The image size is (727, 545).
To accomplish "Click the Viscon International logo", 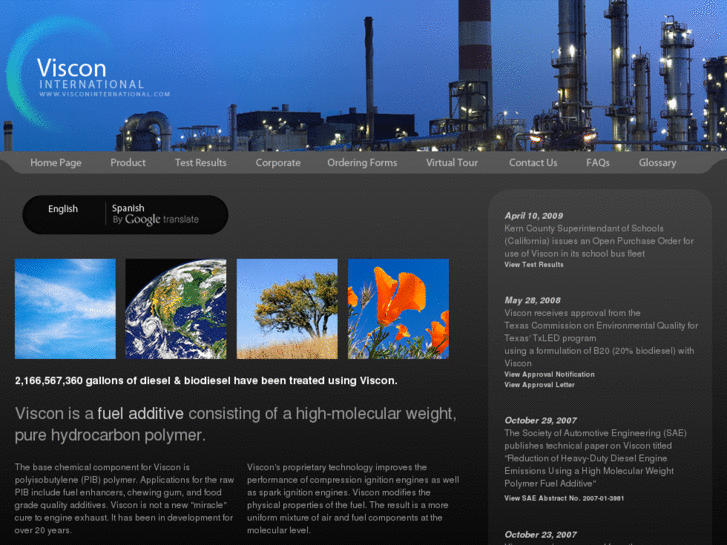I will click(x=88, y=74).
